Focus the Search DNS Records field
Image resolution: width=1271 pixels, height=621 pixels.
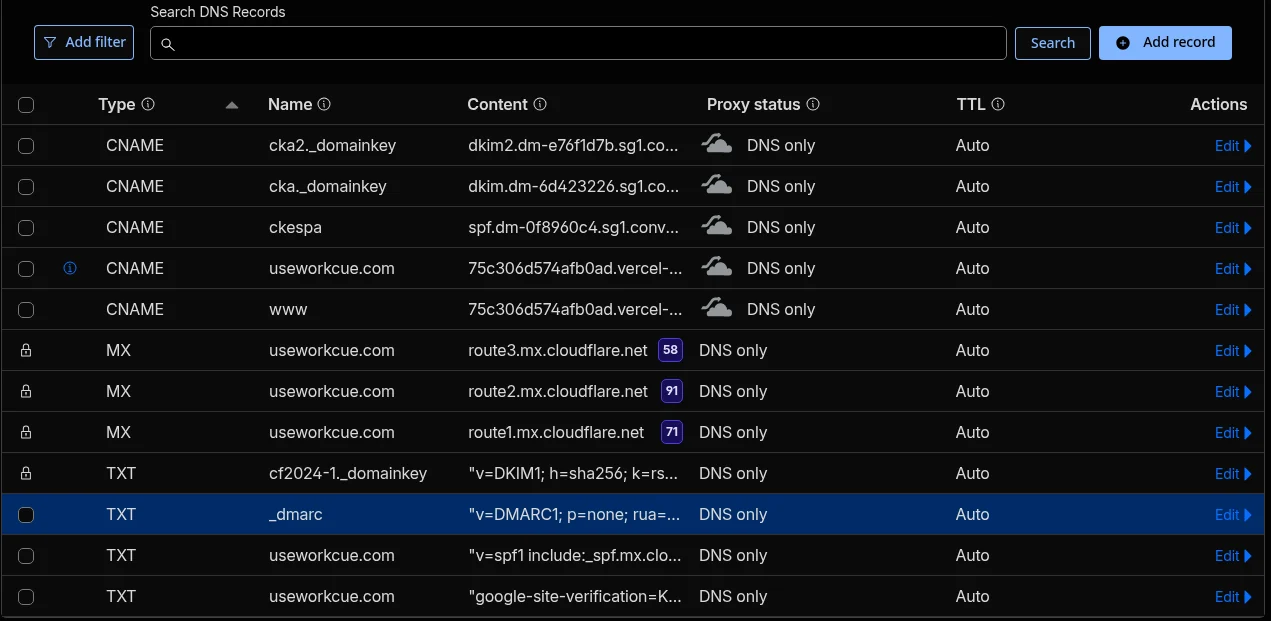click(578, 43)
